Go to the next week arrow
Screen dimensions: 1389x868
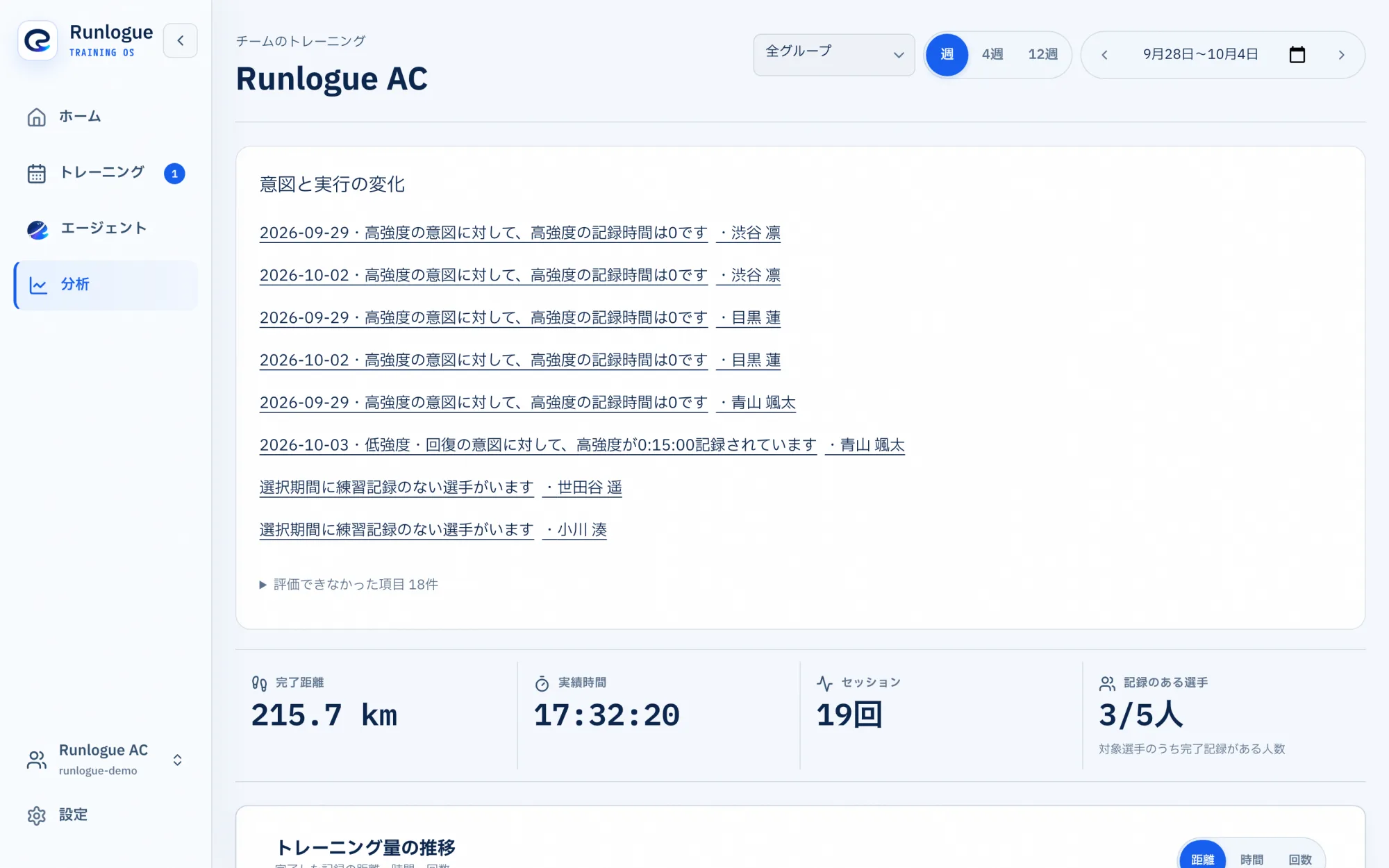tap(1342, 55)
